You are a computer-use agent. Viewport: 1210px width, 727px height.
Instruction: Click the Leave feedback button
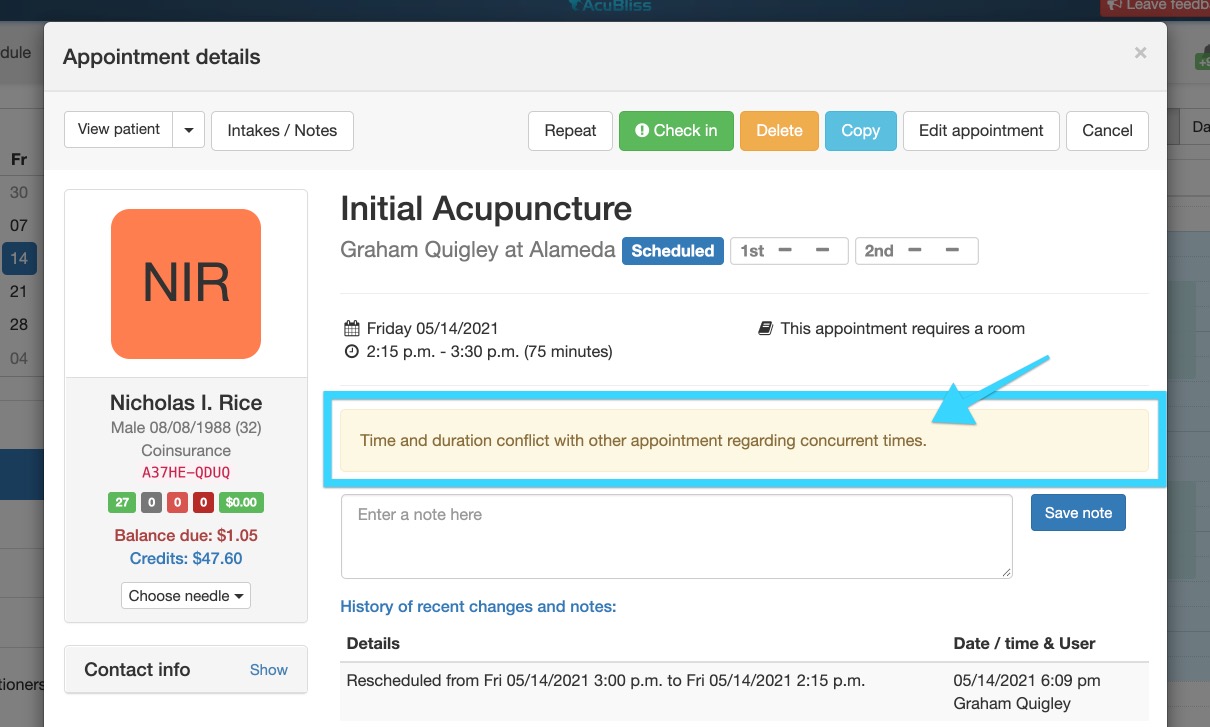[x=1155, y=7]
